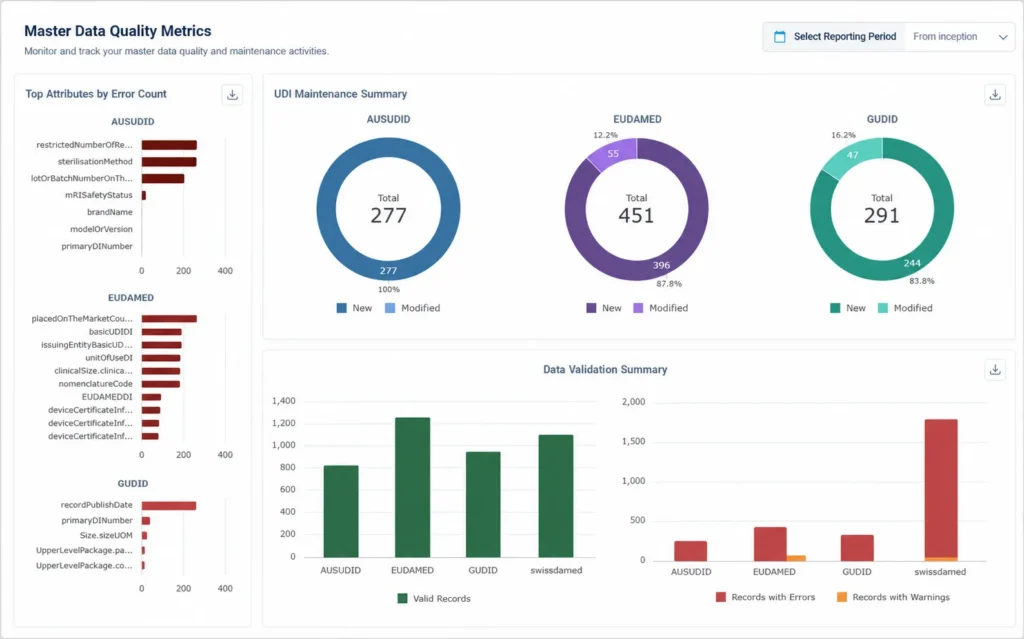
Task: Download the Top Attributes by Error Count chart
Action: pos(232,95)
